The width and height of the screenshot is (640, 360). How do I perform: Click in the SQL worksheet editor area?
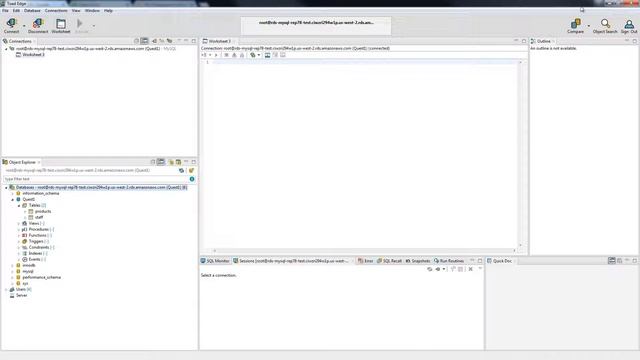[364, 153]
